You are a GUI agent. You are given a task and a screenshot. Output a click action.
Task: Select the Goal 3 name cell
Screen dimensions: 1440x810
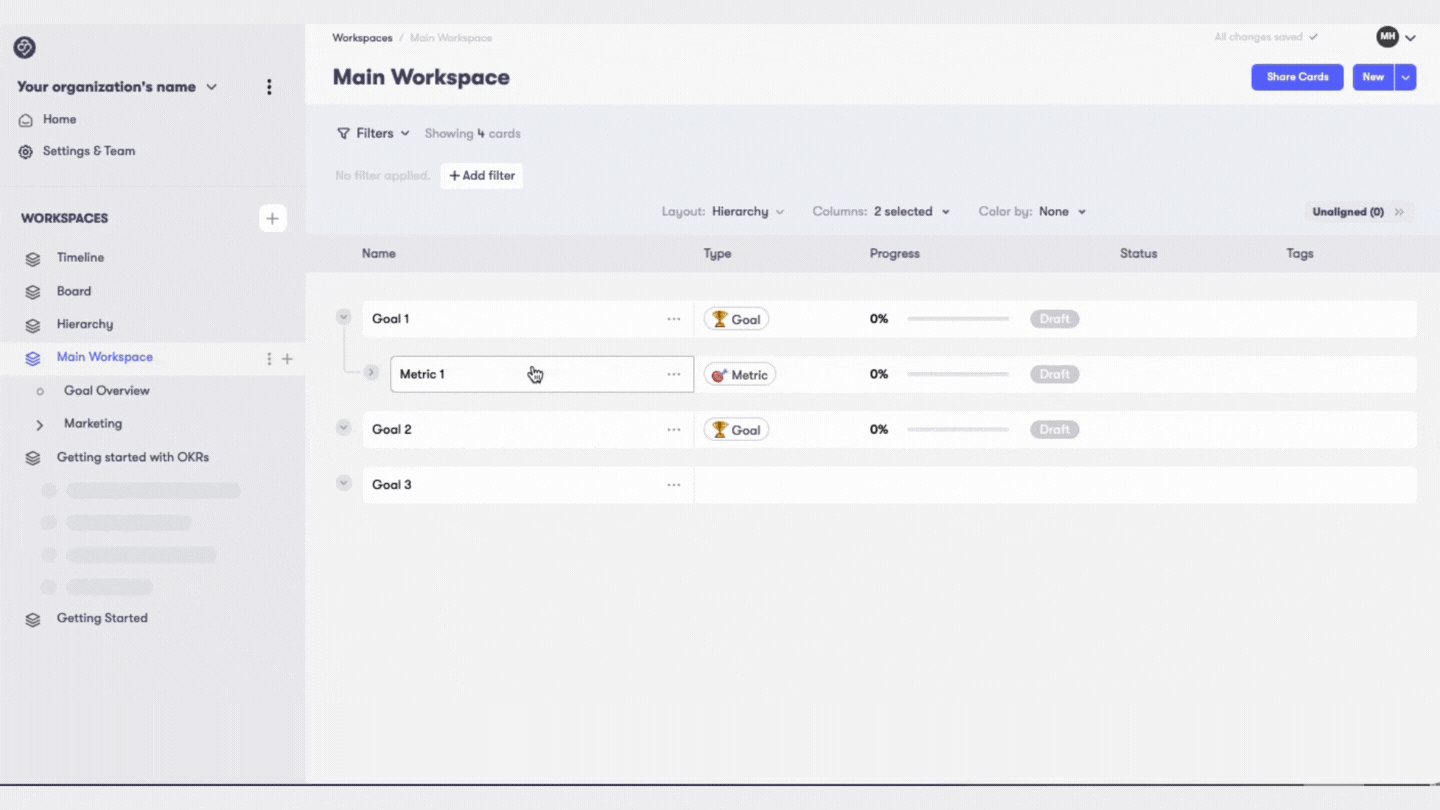[x=528, y=485]
